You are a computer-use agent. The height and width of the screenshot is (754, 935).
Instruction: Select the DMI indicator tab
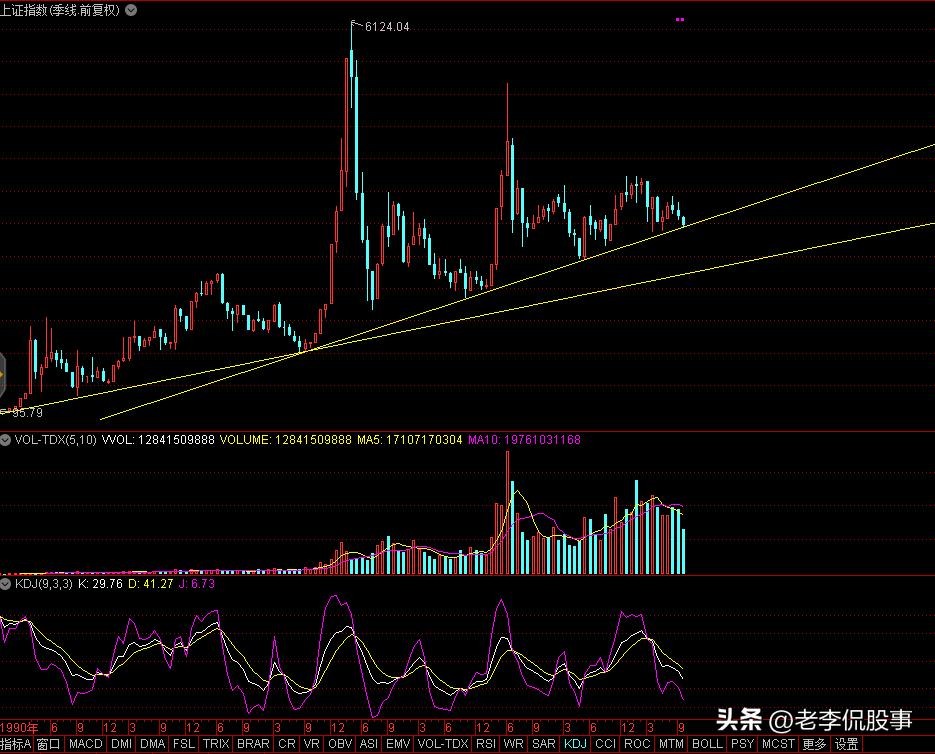pos(121,745)
